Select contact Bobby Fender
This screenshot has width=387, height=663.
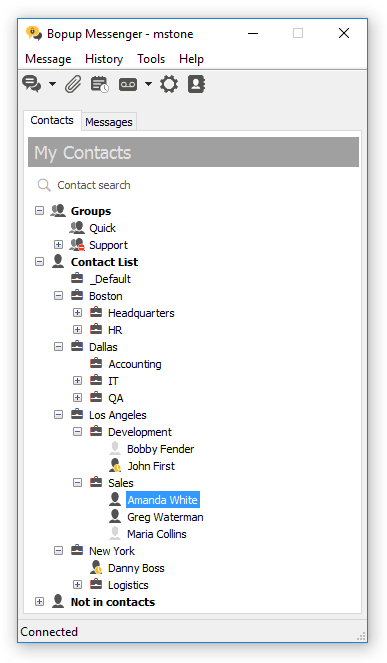point(160,449)
